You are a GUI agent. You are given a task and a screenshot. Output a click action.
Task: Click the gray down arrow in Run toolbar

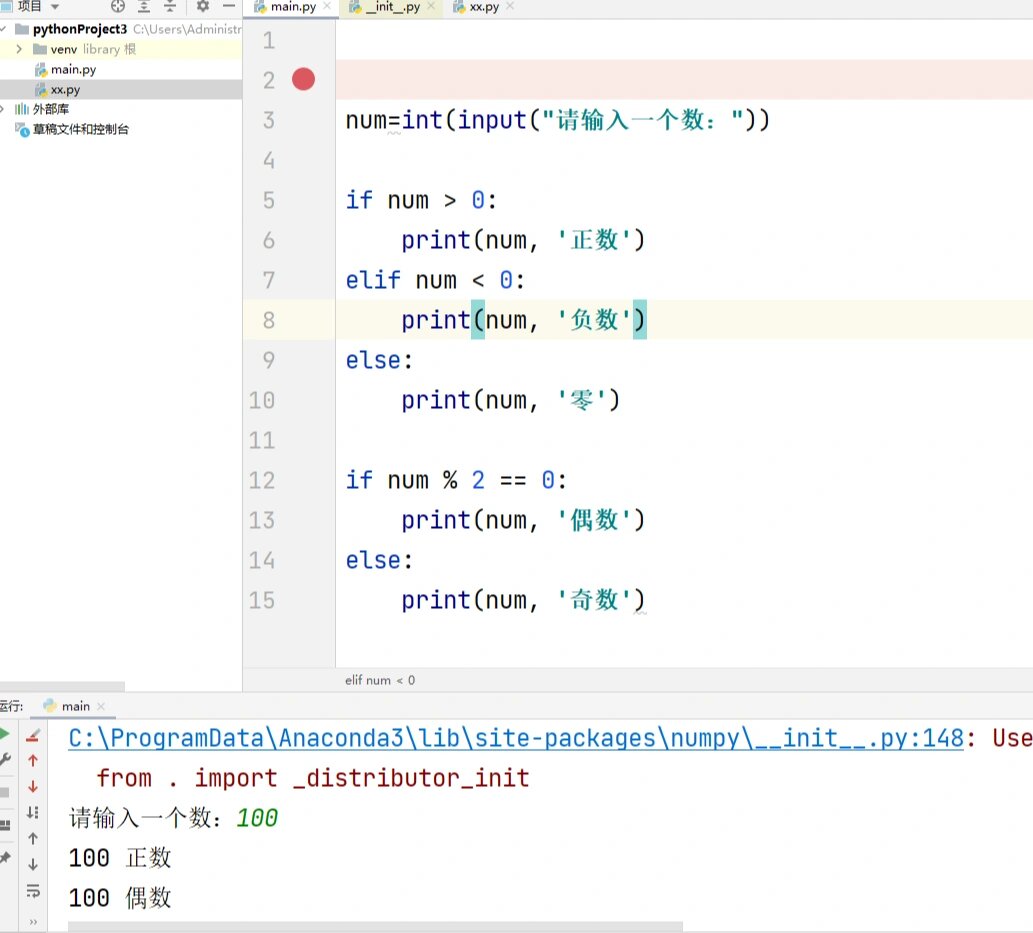pyautogui.click(x=33, y=864)
